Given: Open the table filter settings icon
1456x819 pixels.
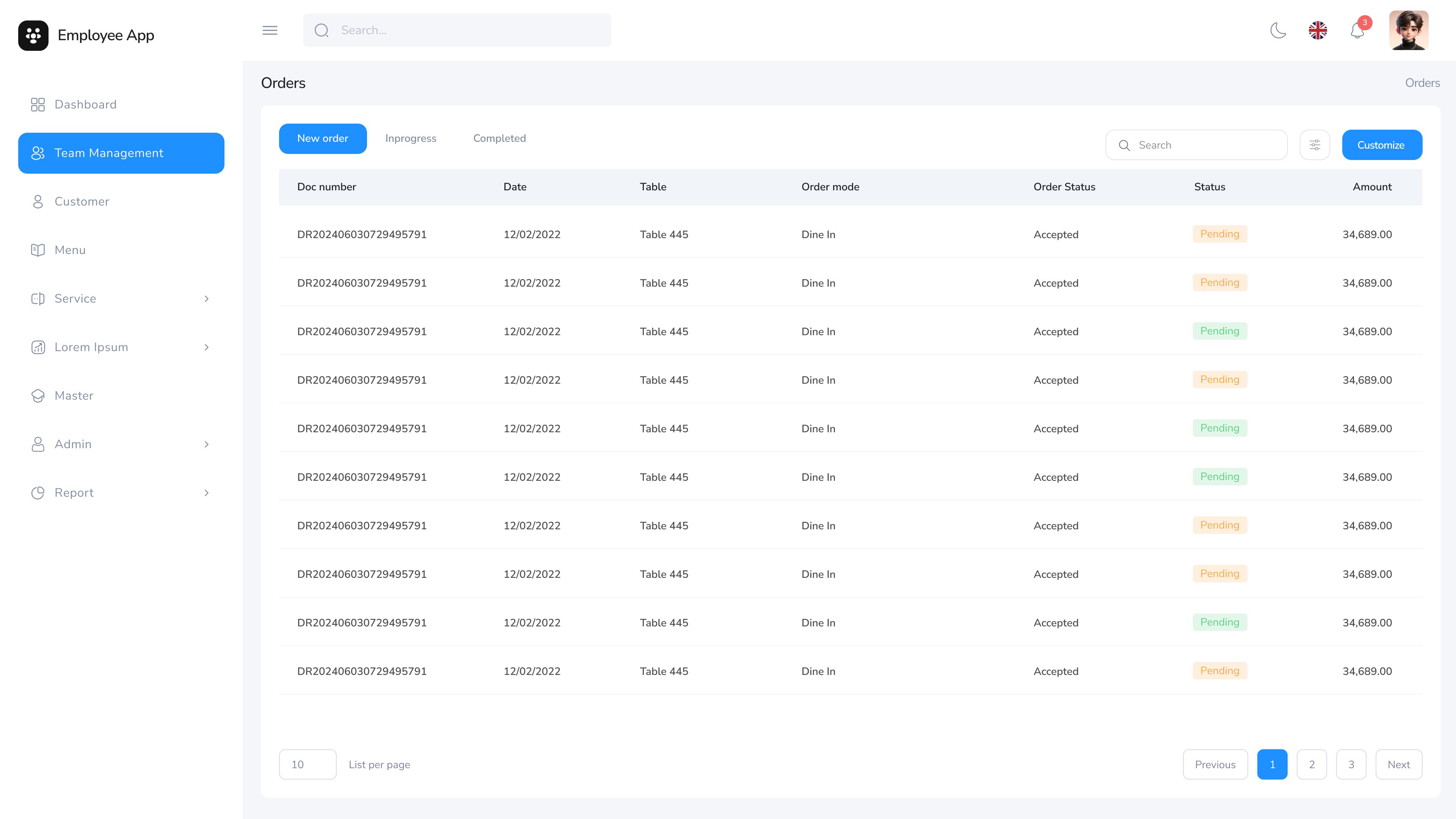Looking at the screenshot, I should (1315, 145).
